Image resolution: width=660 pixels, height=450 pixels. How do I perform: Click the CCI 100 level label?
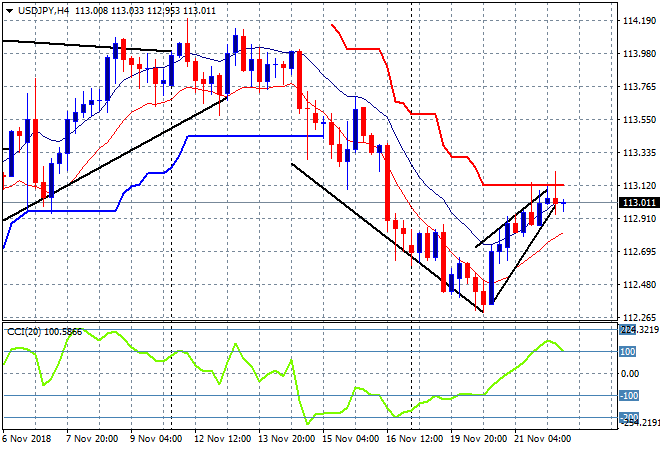pos(628,351)
